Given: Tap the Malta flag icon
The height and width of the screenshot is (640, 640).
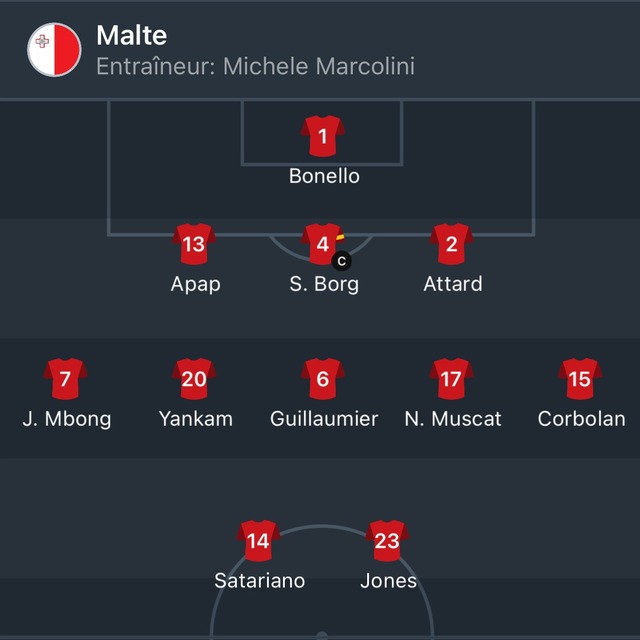Looking at the screenshot, I should pos(54,49).
